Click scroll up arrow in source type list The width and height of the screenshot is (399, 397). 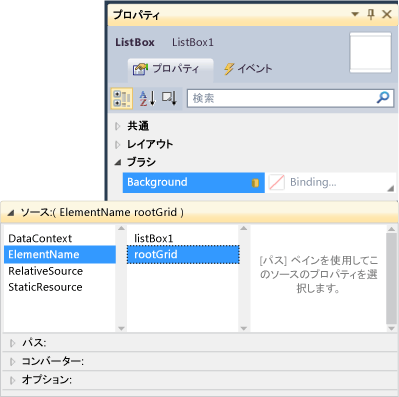click(x=121, y=228)
